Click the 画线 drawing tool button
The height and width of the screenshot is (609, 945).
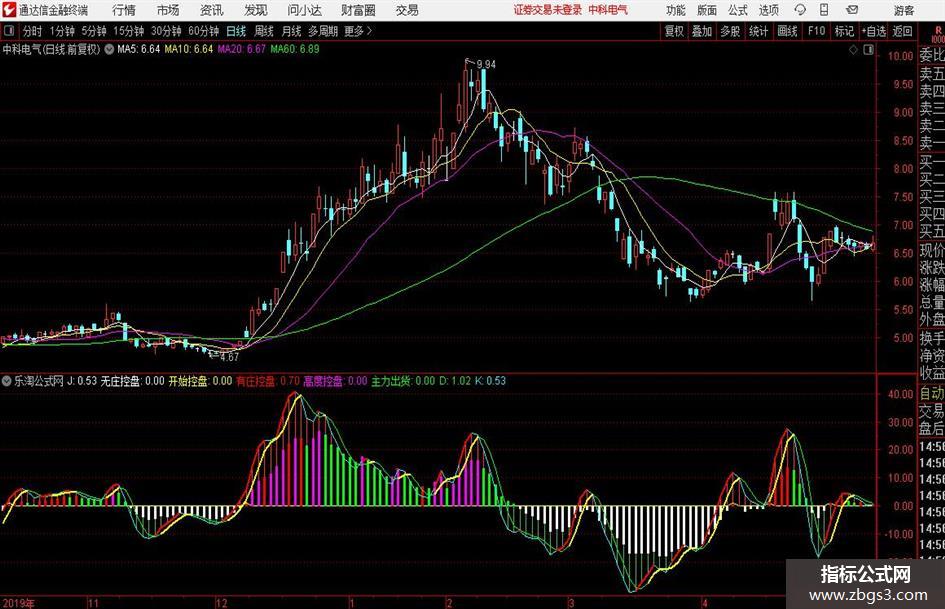coord(787,31)
